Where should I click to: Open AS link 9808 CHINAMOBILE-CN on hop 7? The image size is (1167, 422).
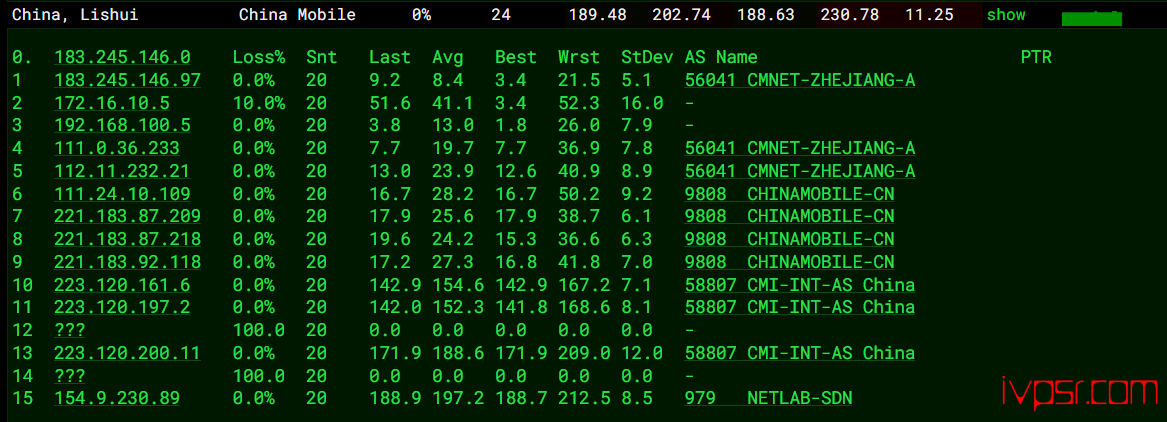[x=790, y=217]
